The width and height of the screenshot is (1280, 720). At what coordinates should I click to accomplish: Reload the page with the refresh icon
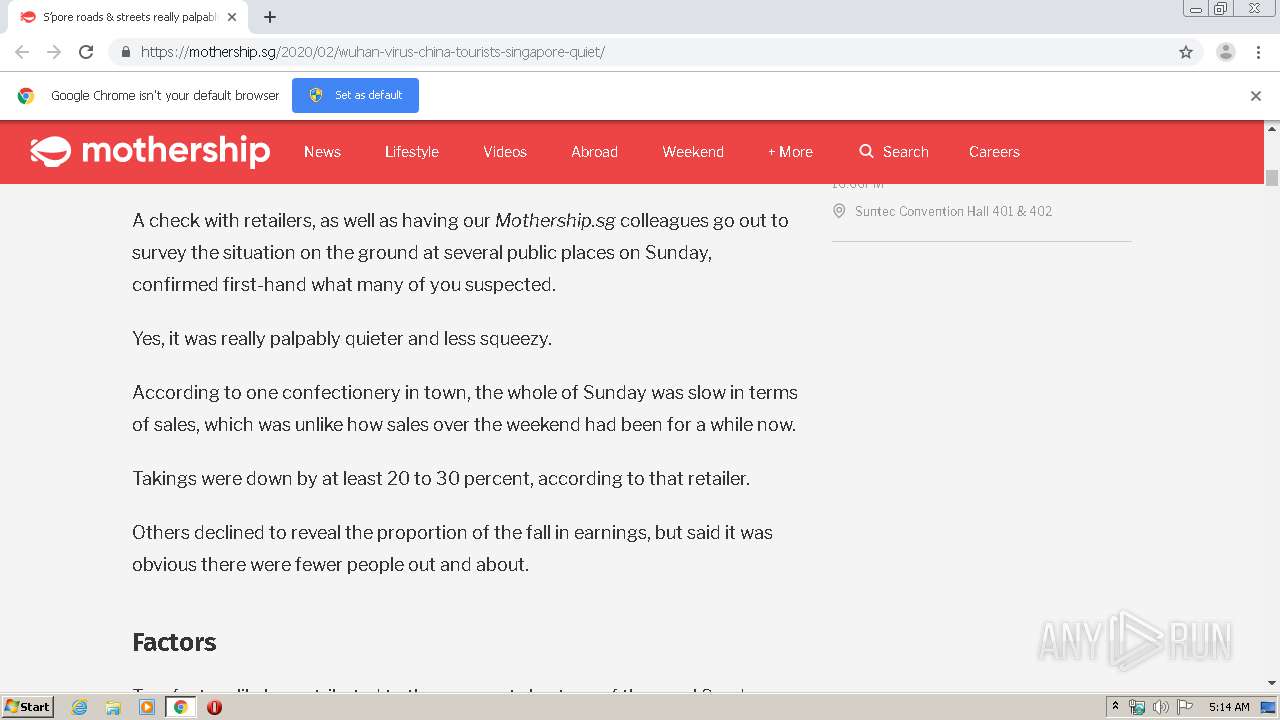tap(86, 52)
